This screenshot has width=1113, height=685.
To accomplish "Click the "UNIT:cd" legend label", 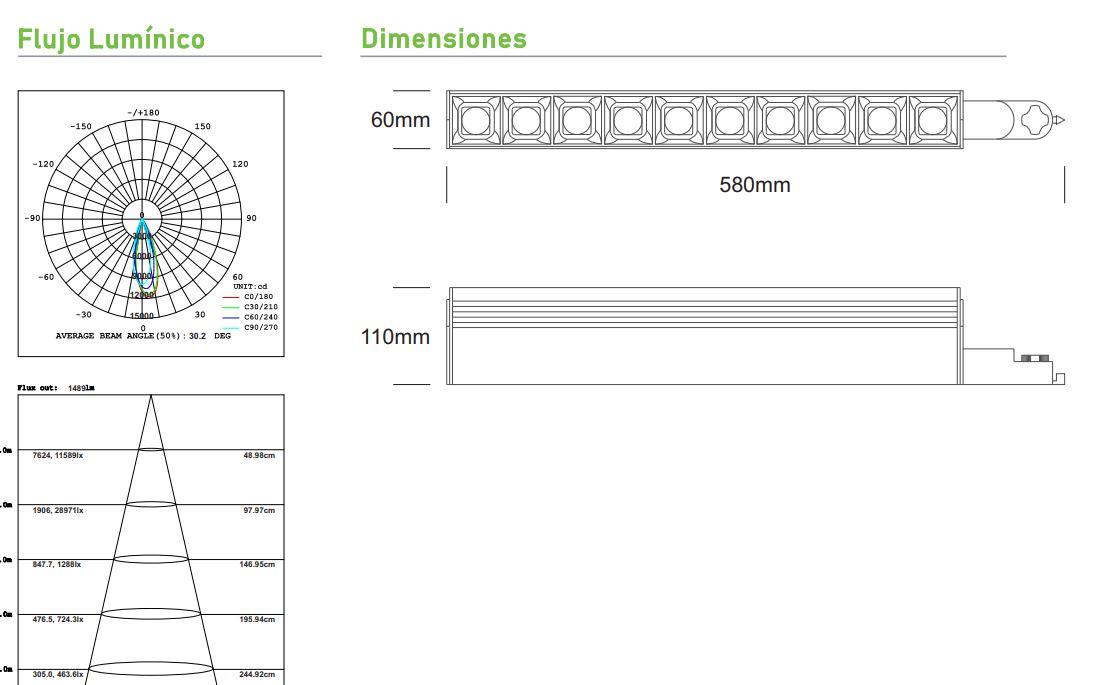I will point(250,287).
